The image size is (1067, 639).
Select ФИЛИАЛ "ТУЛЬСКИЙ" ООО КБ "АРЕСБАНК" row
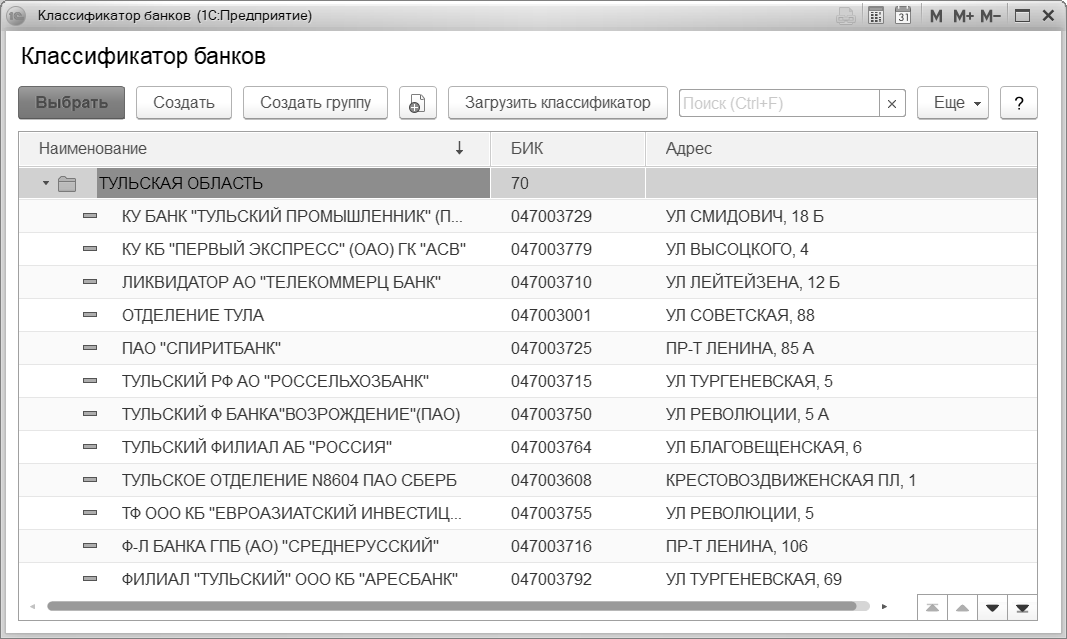[x=528, y=579]
